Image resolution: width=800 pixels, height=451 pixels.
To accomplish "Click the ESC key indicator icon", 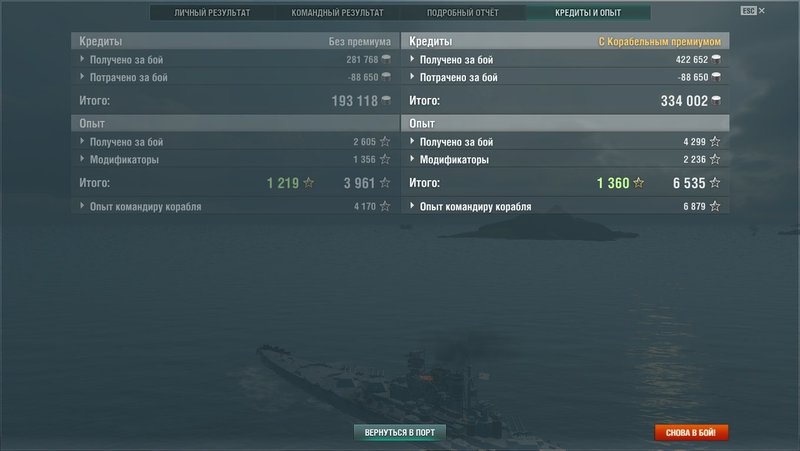I will [x=748, y=11].
